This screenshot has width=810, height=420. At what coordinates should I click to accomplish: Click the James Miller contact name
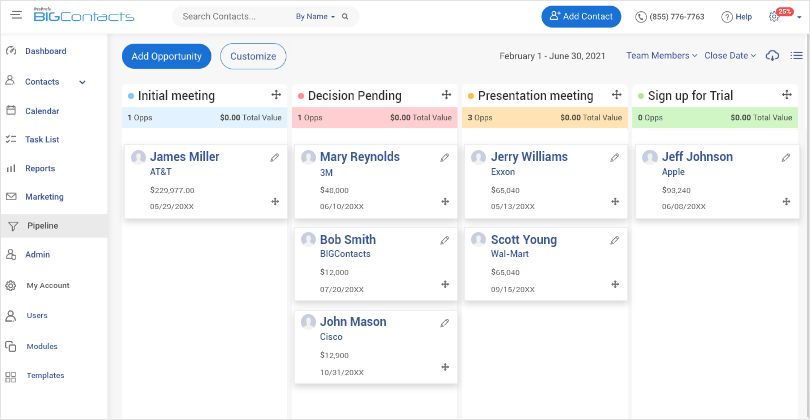[184, 157]
